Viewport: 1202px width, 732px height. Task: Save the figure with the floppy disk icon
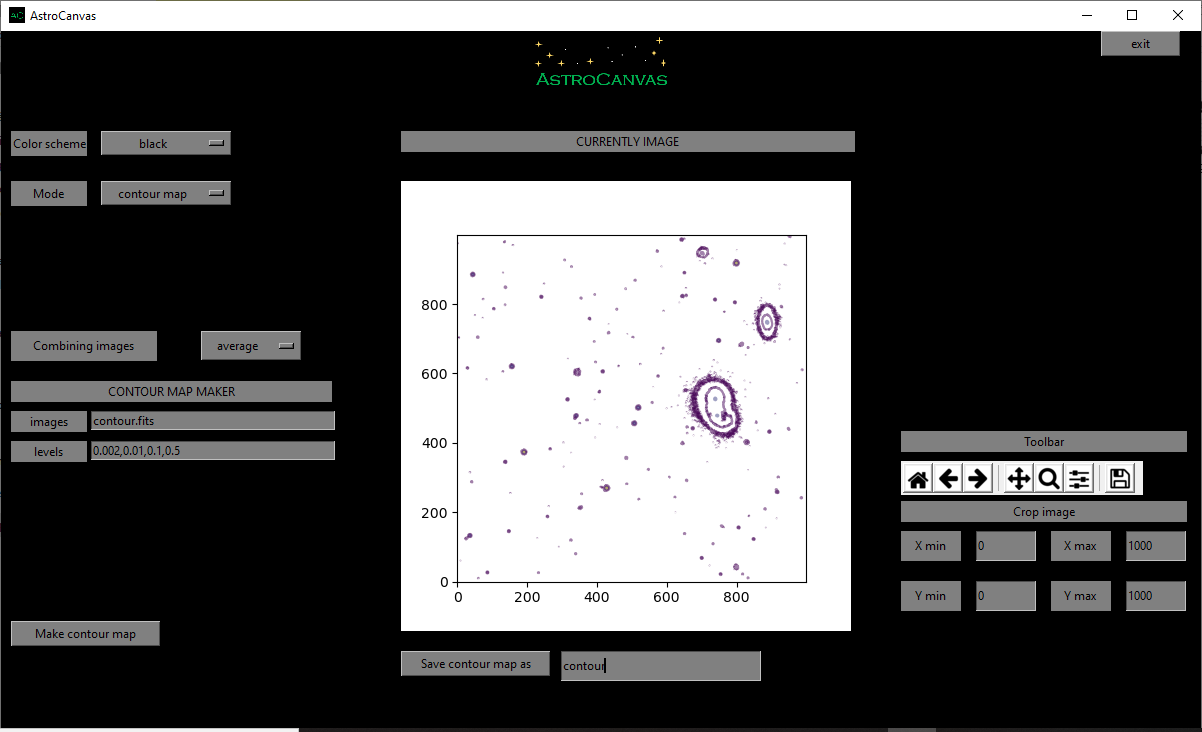pyautogui.click(x=1120, y=479)
